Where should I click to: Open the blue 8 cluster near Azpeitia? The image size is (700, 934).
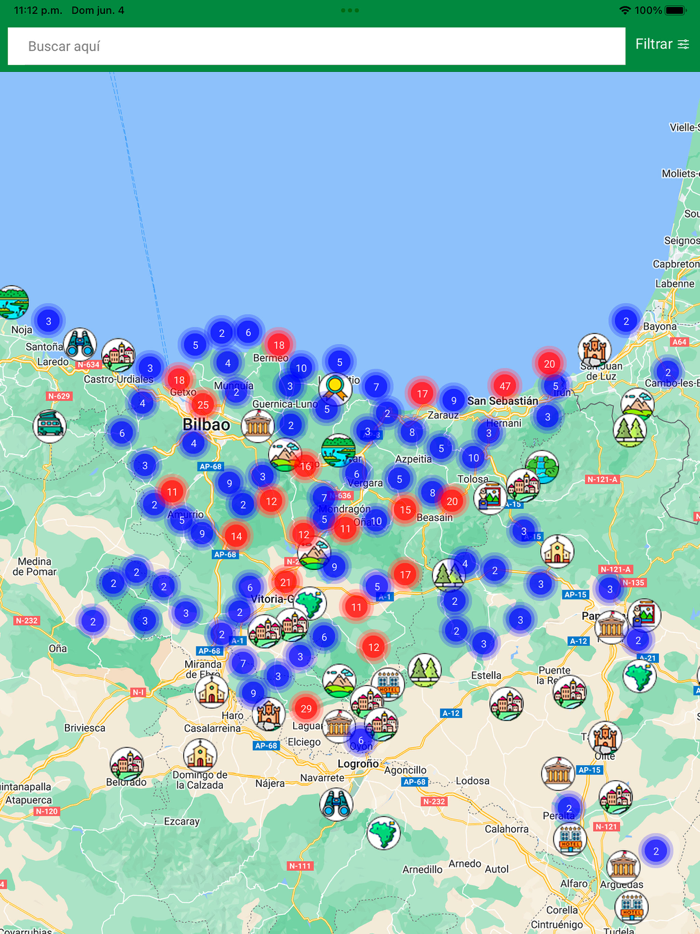(412, 432)
